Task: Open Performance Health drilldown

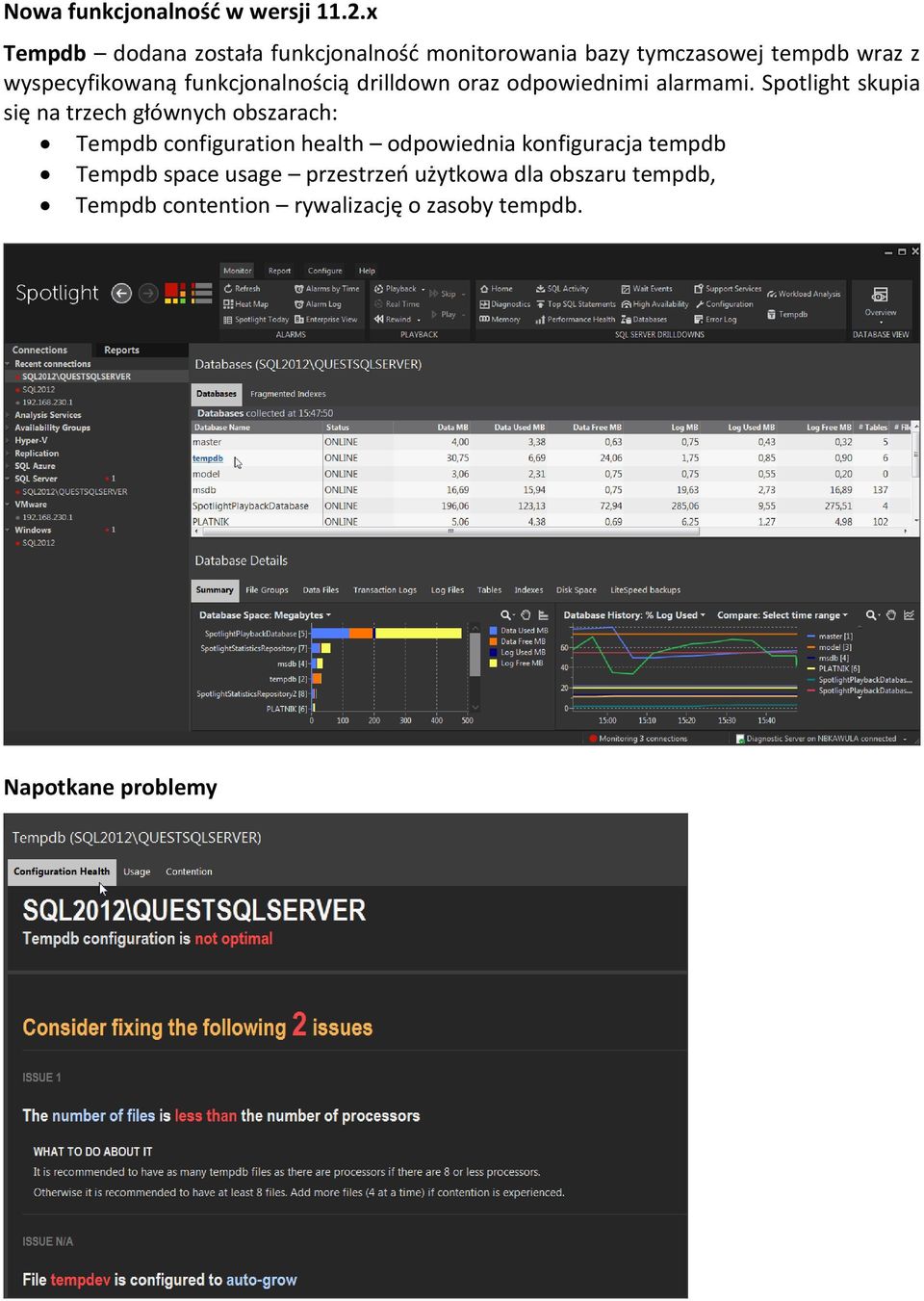Action: [x=575, y=319]
